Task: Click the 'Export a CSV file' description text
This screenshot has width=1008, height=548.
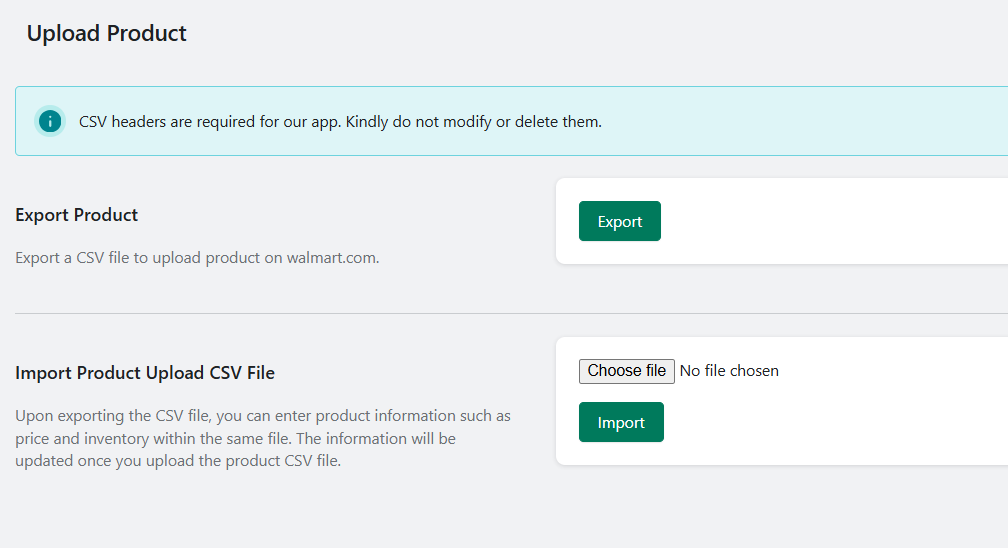Action: pyautogui.click(x=197, y=258)
